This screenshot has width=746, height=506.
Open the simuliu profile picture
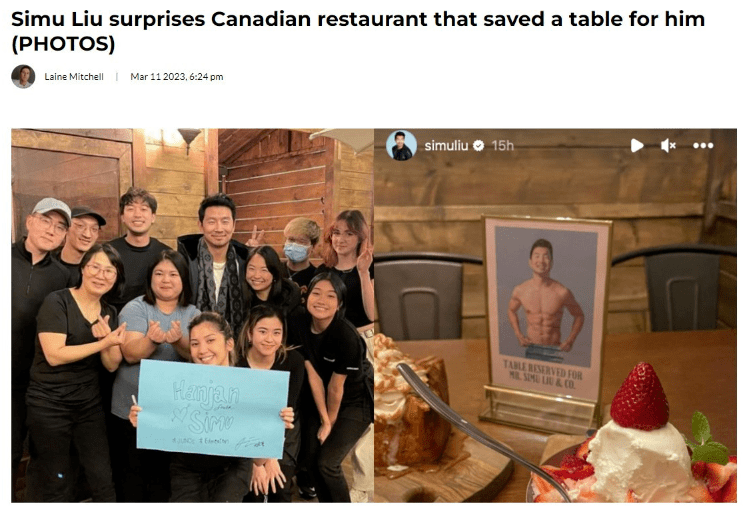[x=402, y=145]
